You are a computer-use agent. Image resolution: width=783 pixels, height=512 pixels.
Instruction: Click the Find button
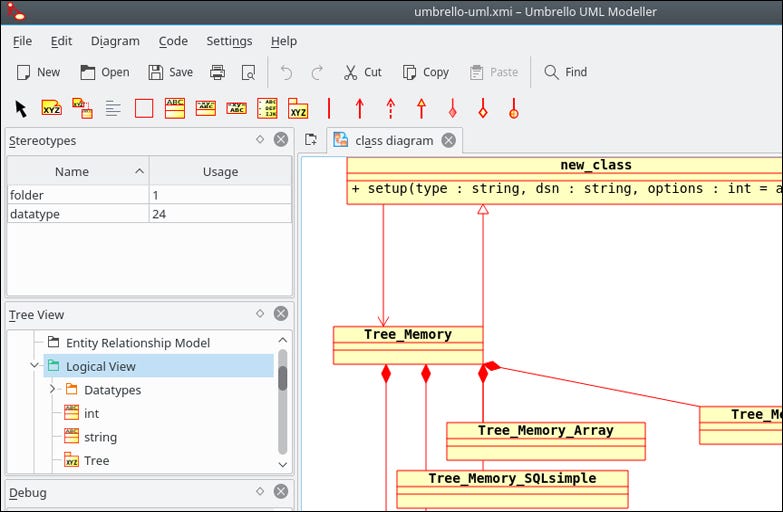[565, 72]
